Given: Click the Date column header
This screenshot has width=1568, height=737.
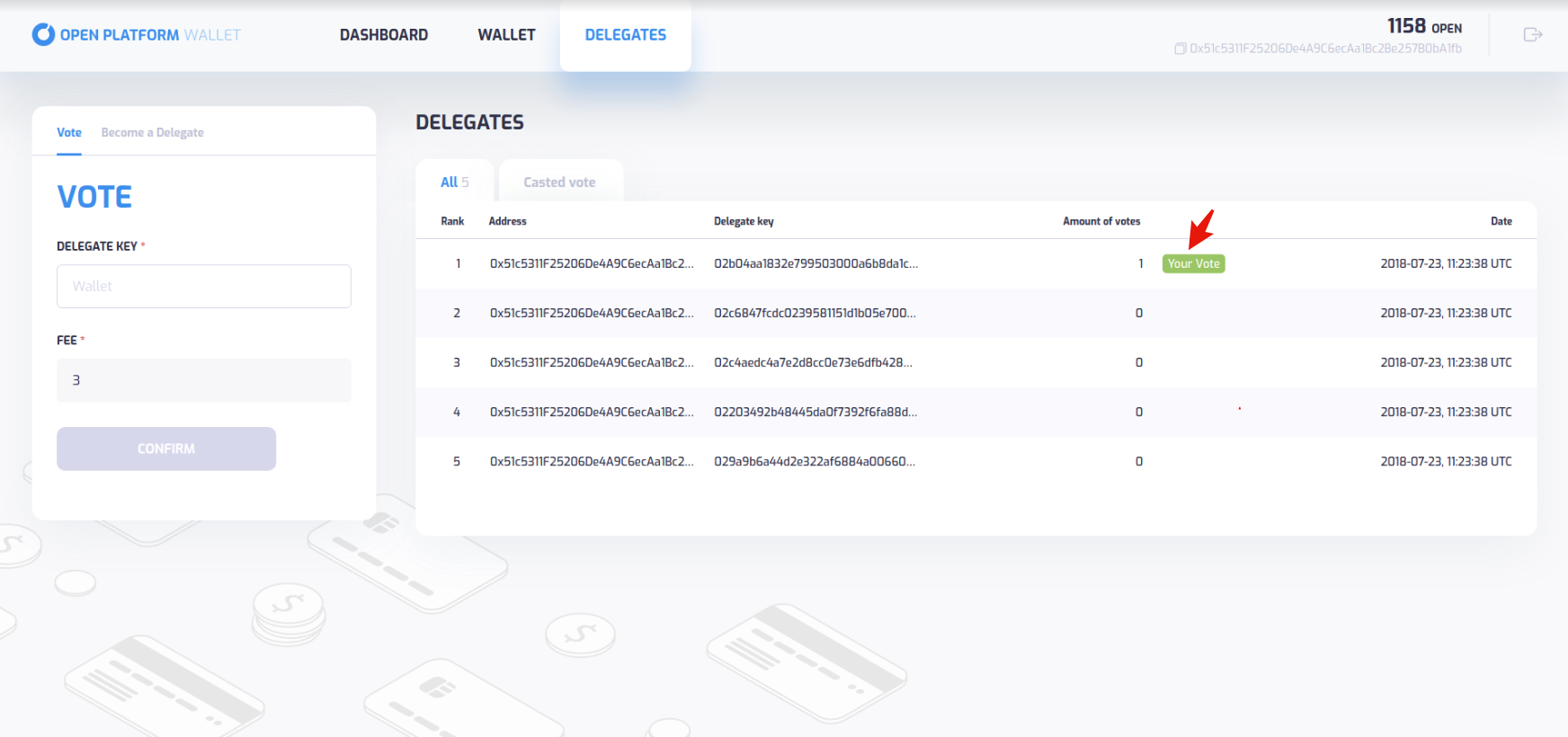Looking at the screenshot, I should pos(1501,221).
